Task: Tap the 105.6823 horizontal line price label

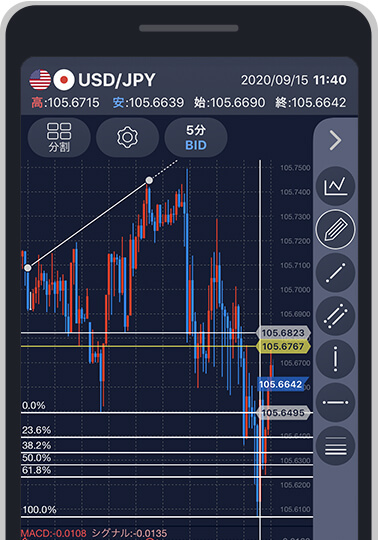Action: [283, 333]
